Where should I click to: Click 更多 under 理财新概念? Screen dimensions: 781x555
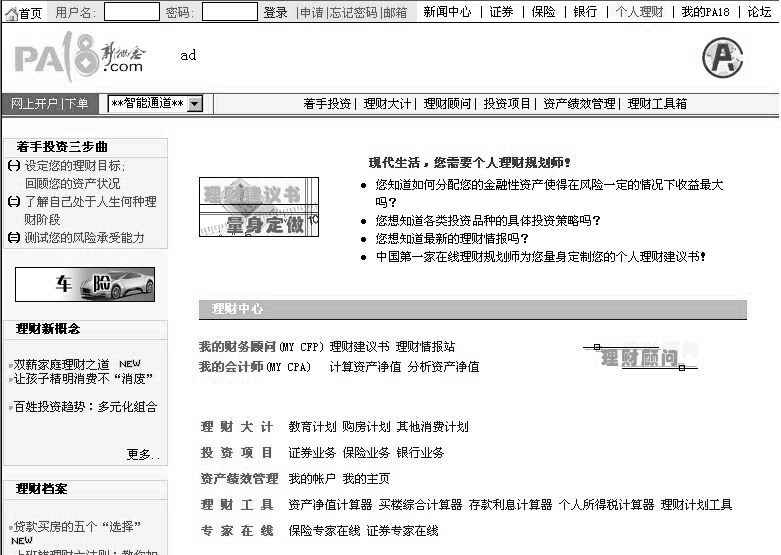click(x=142, y=454)
